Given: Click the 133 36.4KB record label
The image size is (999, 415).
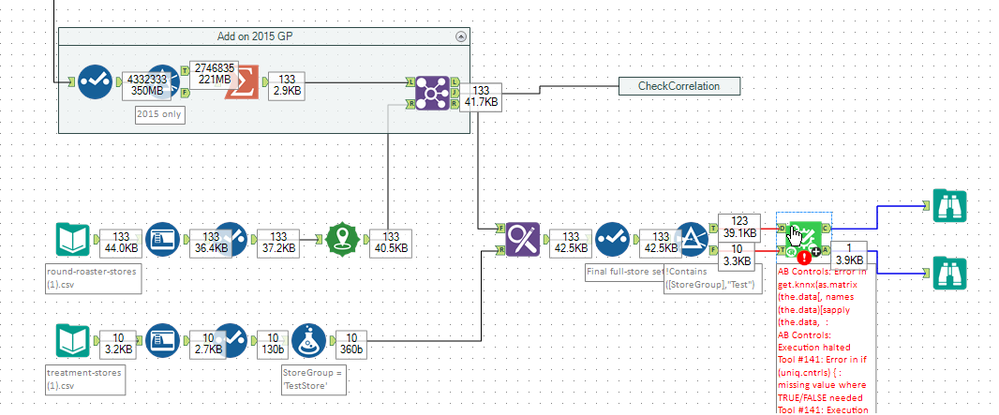Looking at the screenshot, I should [211, 243].
